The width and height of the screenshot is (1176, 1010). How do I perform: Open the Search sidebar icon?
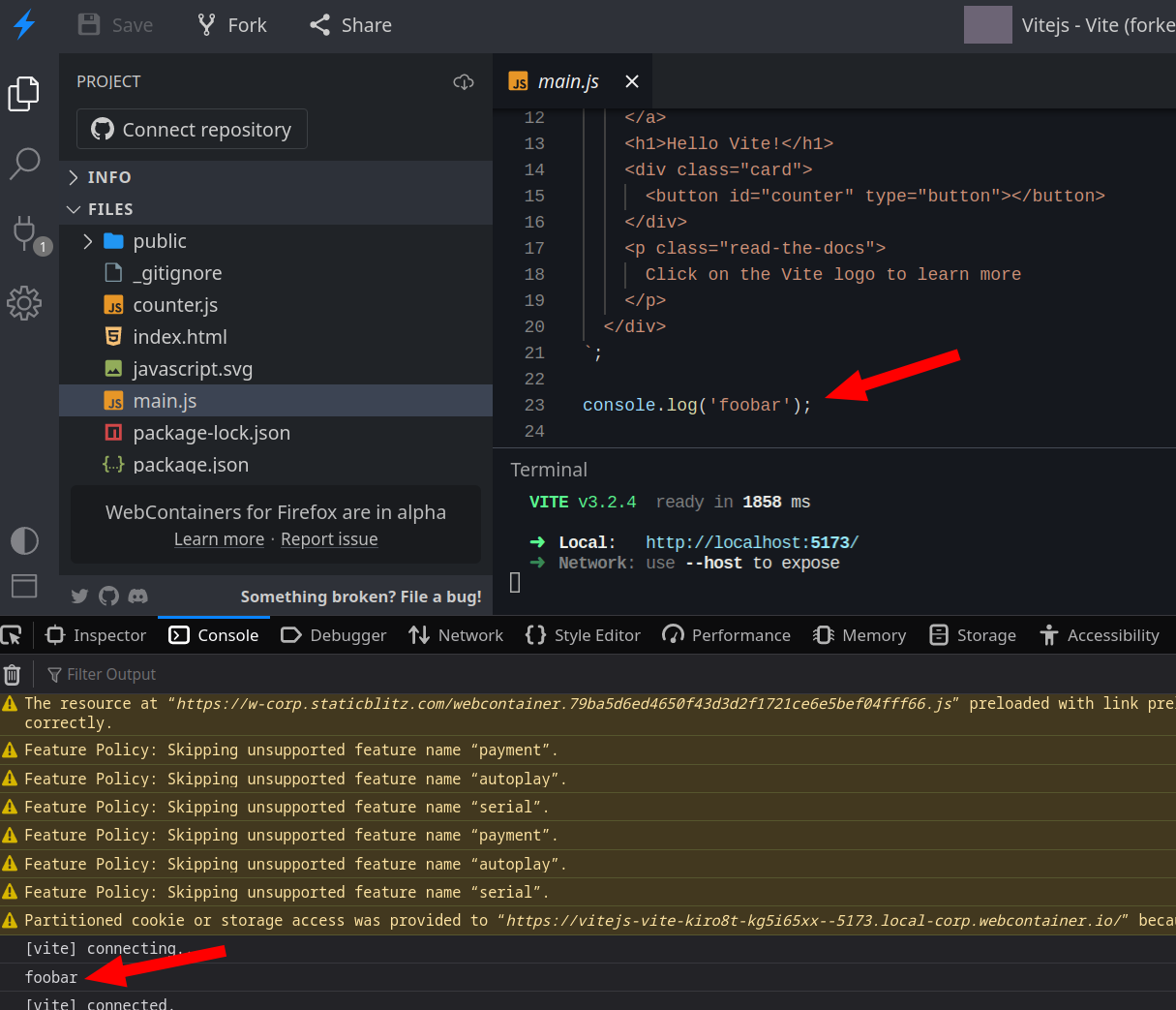coord(24,164)
